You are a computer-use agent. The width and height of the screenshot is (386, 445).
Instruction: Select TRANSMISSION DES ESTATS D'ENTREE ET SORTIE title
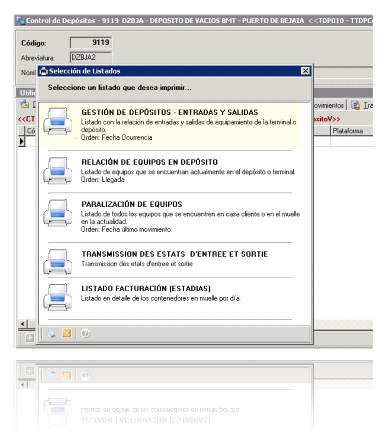tap(175, 254)
